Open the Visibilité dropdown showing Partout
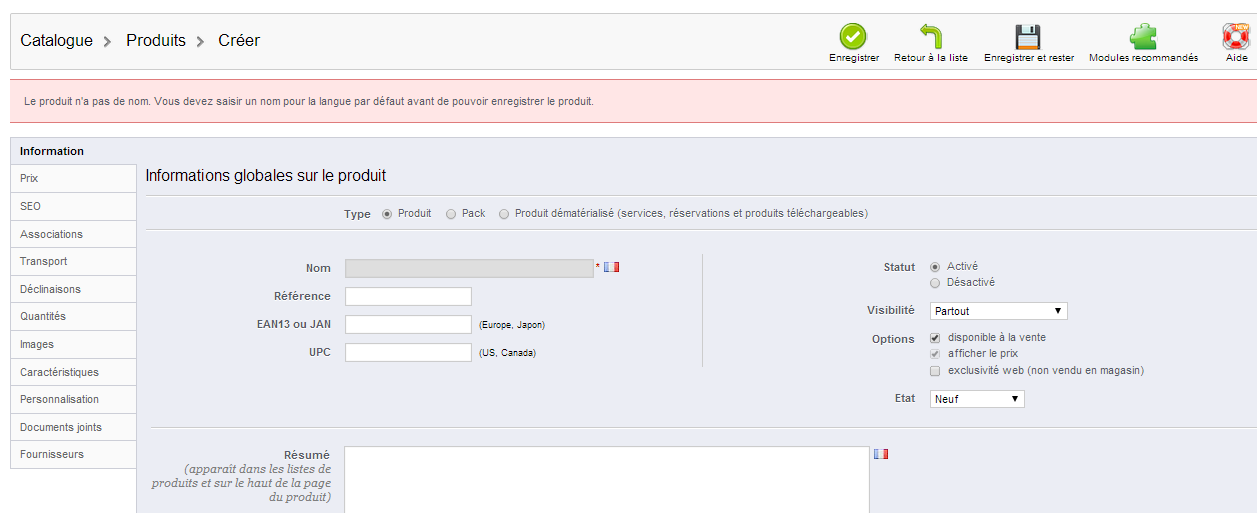 point(998,311)
